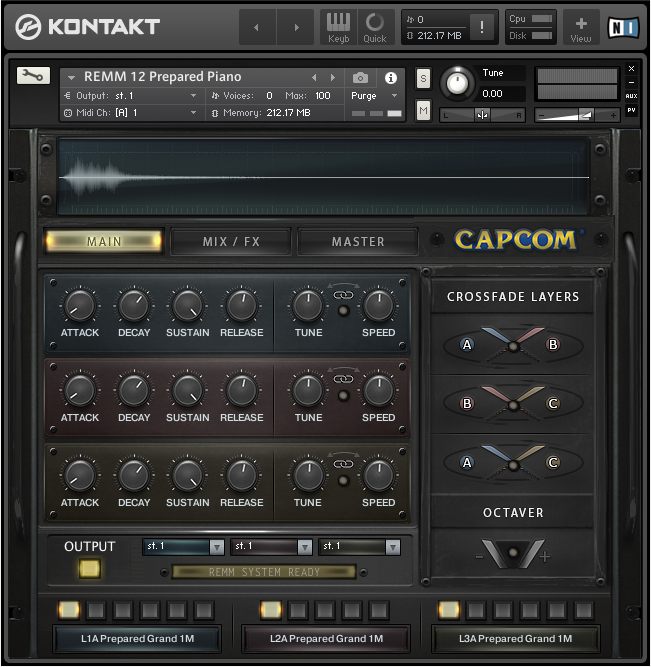Switch to the MASTER tab
The height and width of the screenshot is (667, 651).
pos(358,242)
